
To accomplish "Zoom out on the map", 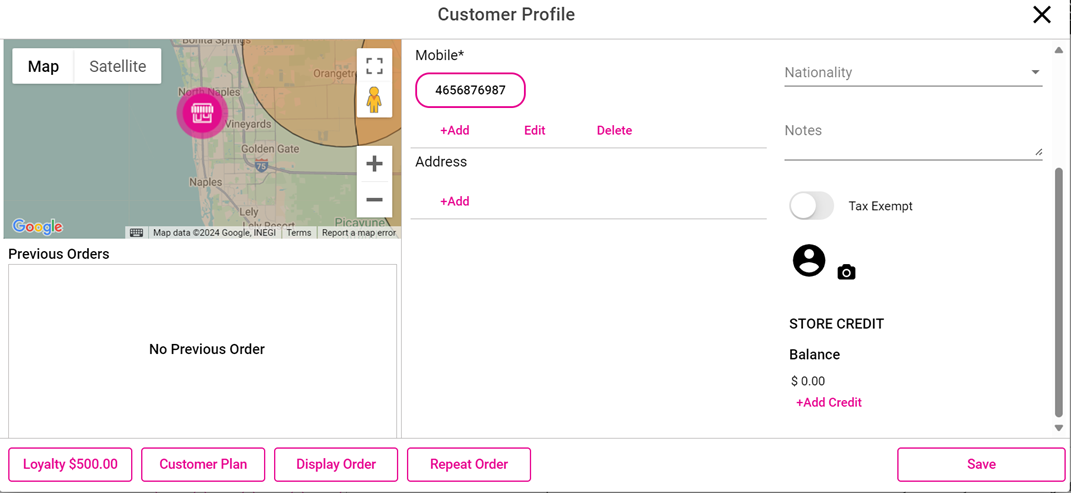I will [374, 200].
